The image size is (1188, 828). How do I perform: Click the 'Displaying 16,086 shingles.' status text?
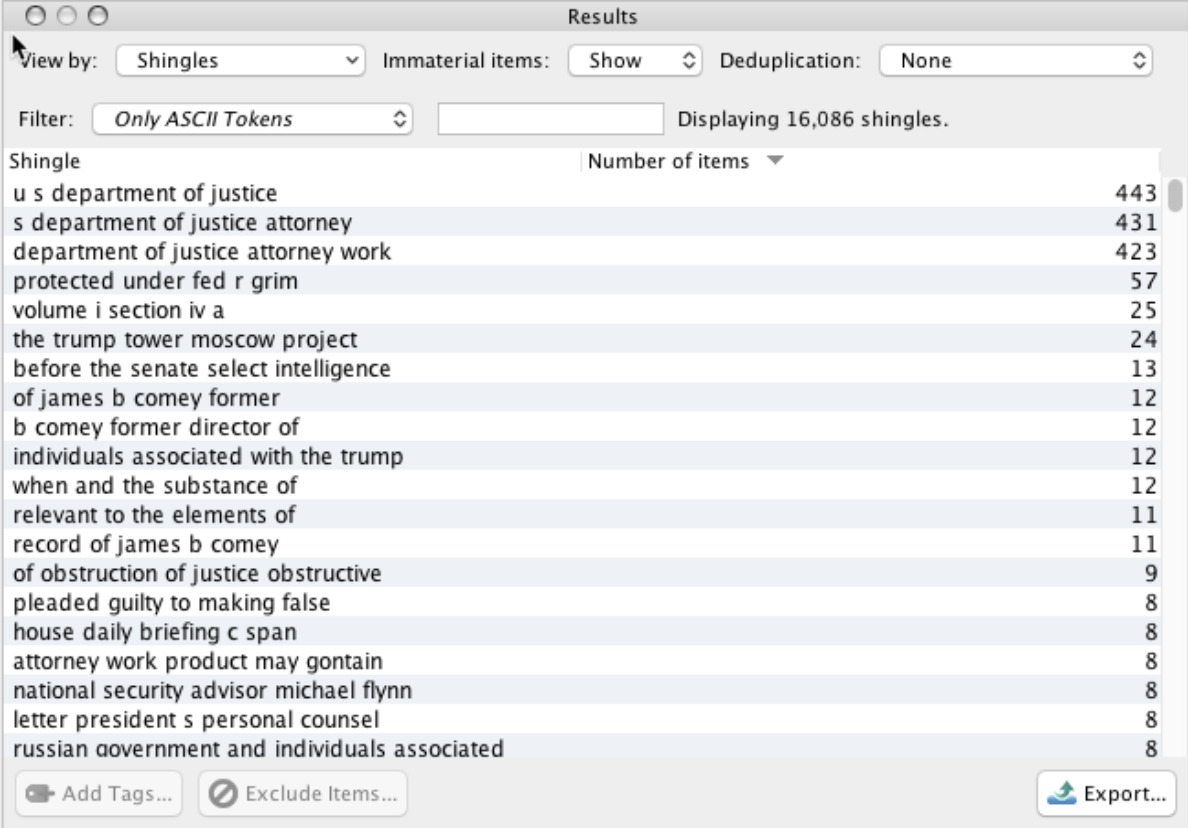pos(813,119)
